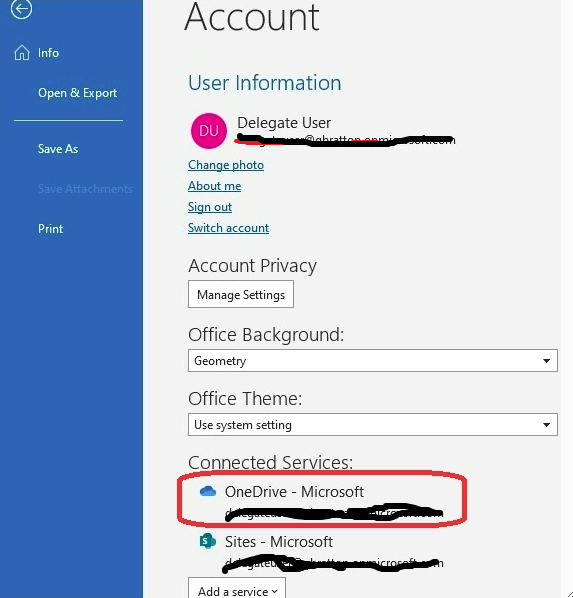This screenshot has width=573, height=598.
Task: Select Print in the sidebar
Action: [50, 229]
